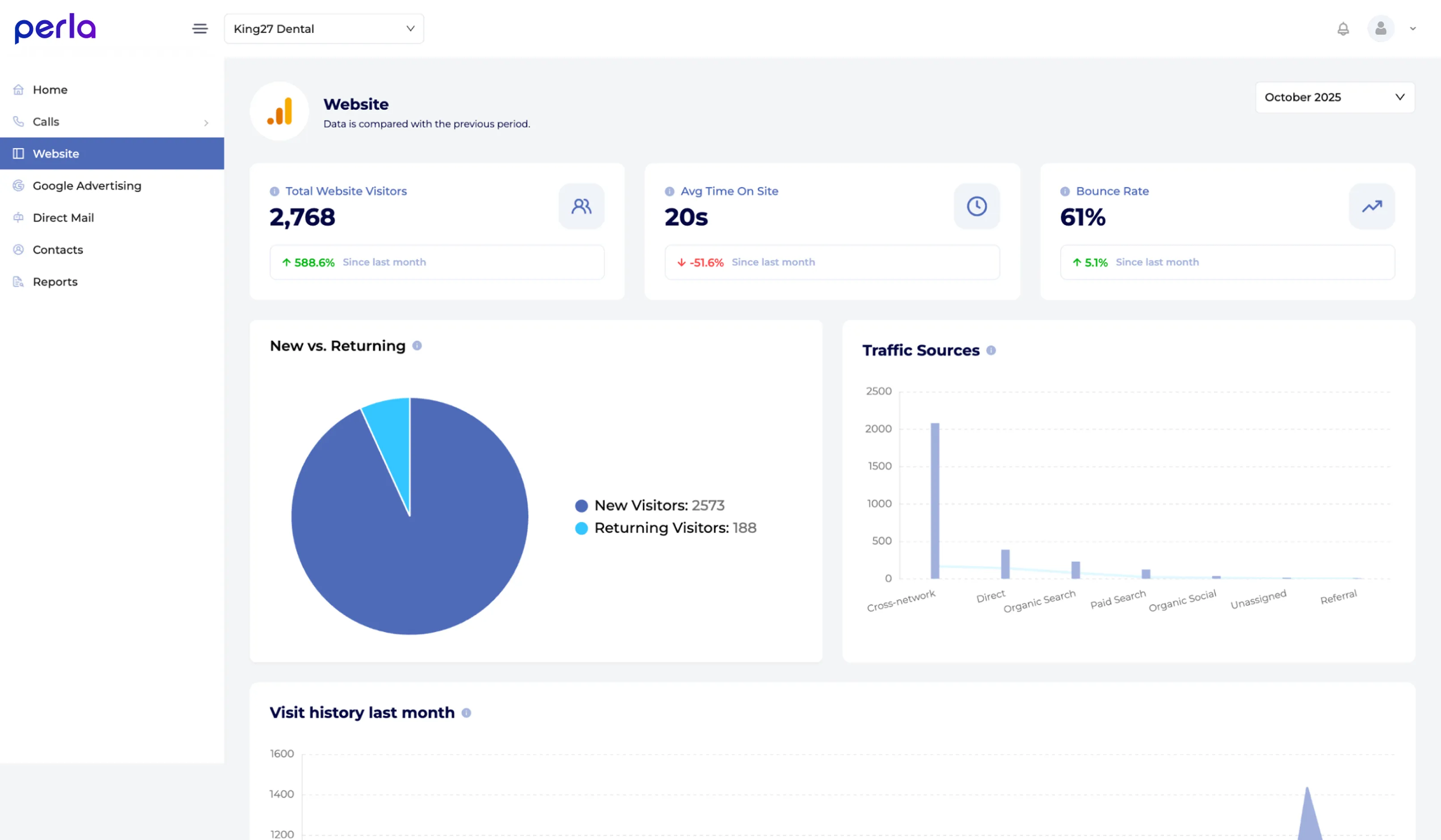Image resolution: width=1441 pixels, height=840 pixels.
Task: Click the perla logo
Action: [x=55, y=29]
